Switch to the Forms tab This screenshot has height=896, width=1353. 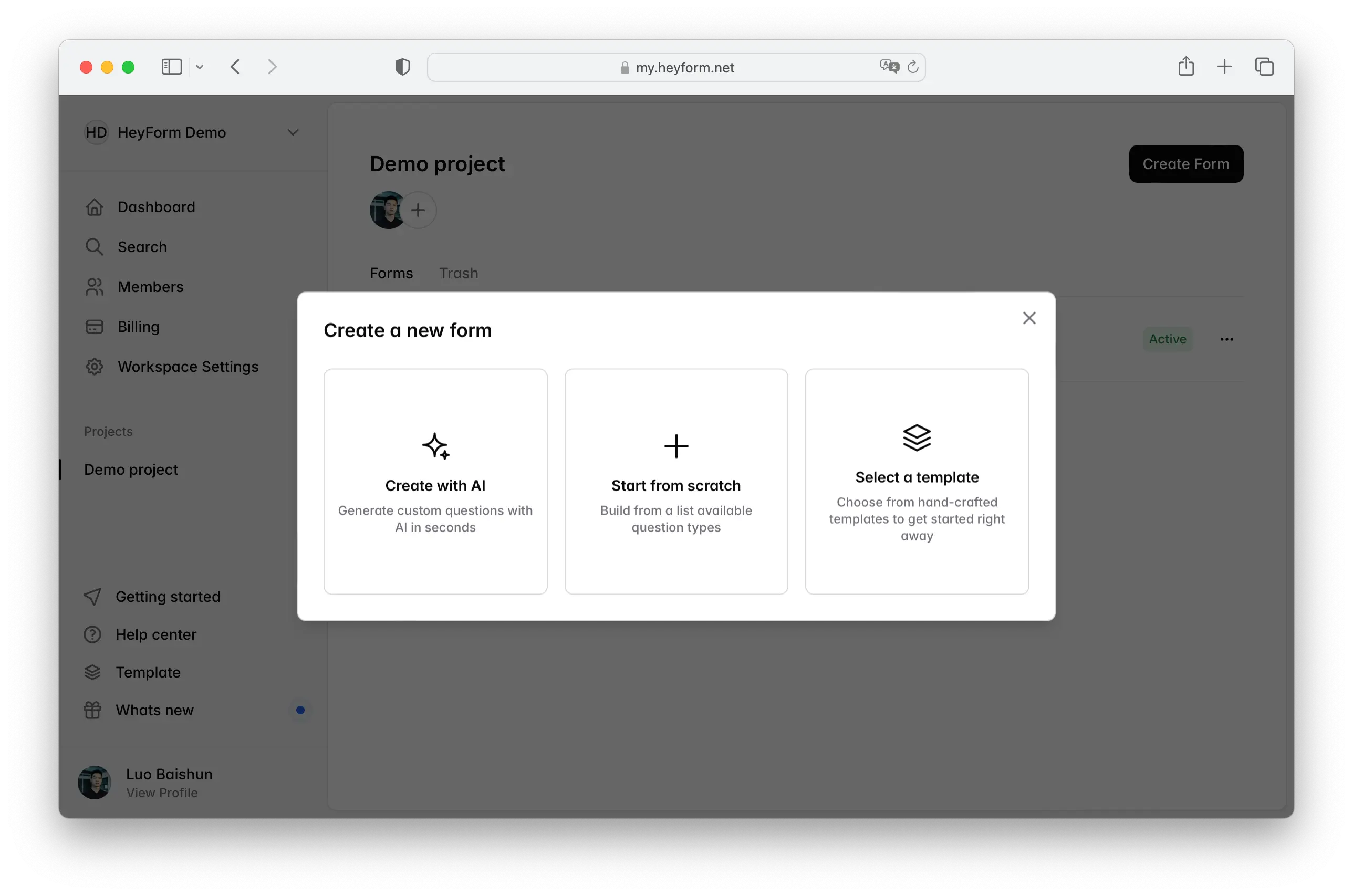pos(391,273)
